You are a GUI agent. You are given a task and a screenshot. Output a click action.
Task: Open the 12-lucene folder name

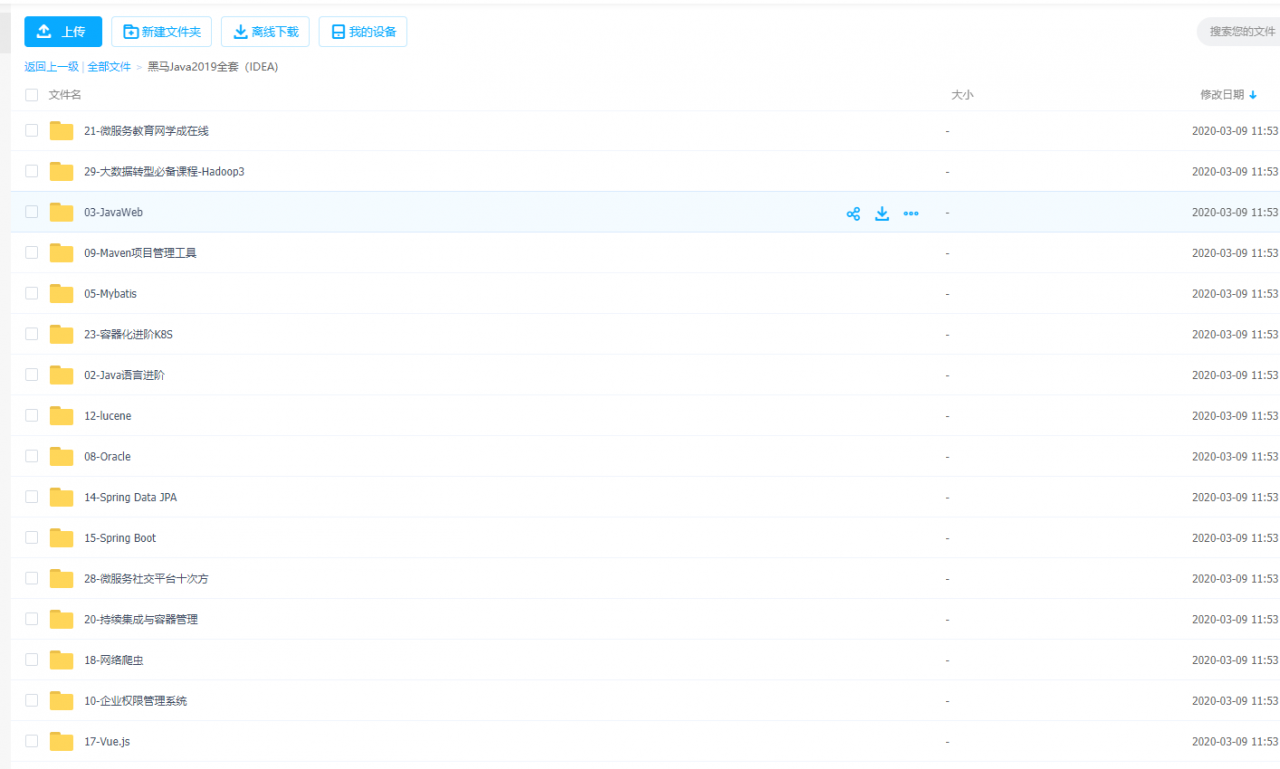click(107, 416)
